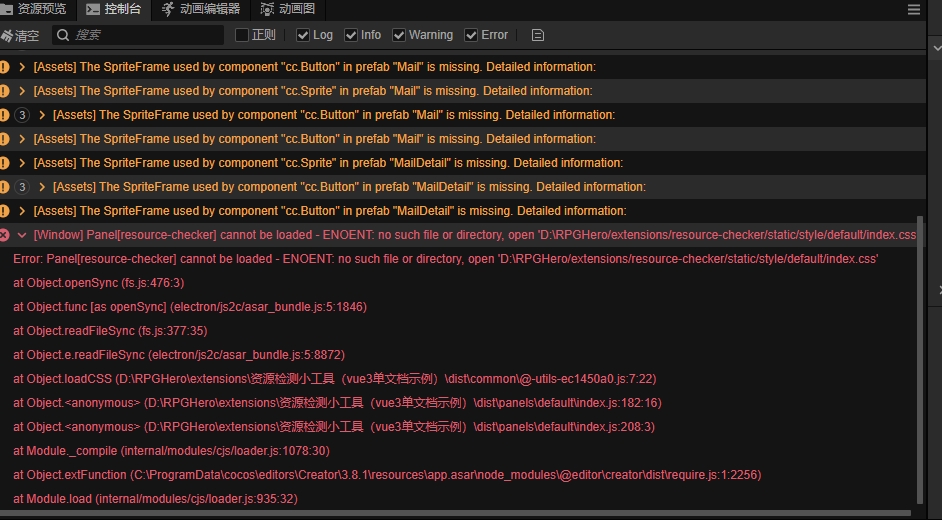Select the 控制台 console tab
This screenshot has height=520, width=942.
(113, 9)
